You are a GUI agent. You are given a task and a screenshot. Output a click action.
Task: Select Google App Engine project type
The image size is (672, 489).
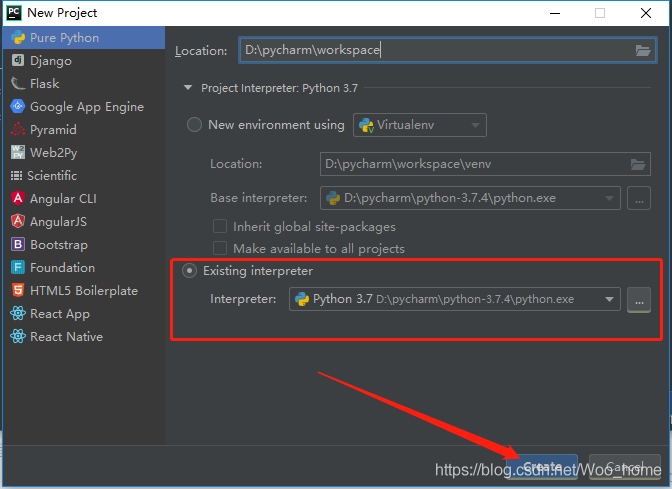[84, 107]
